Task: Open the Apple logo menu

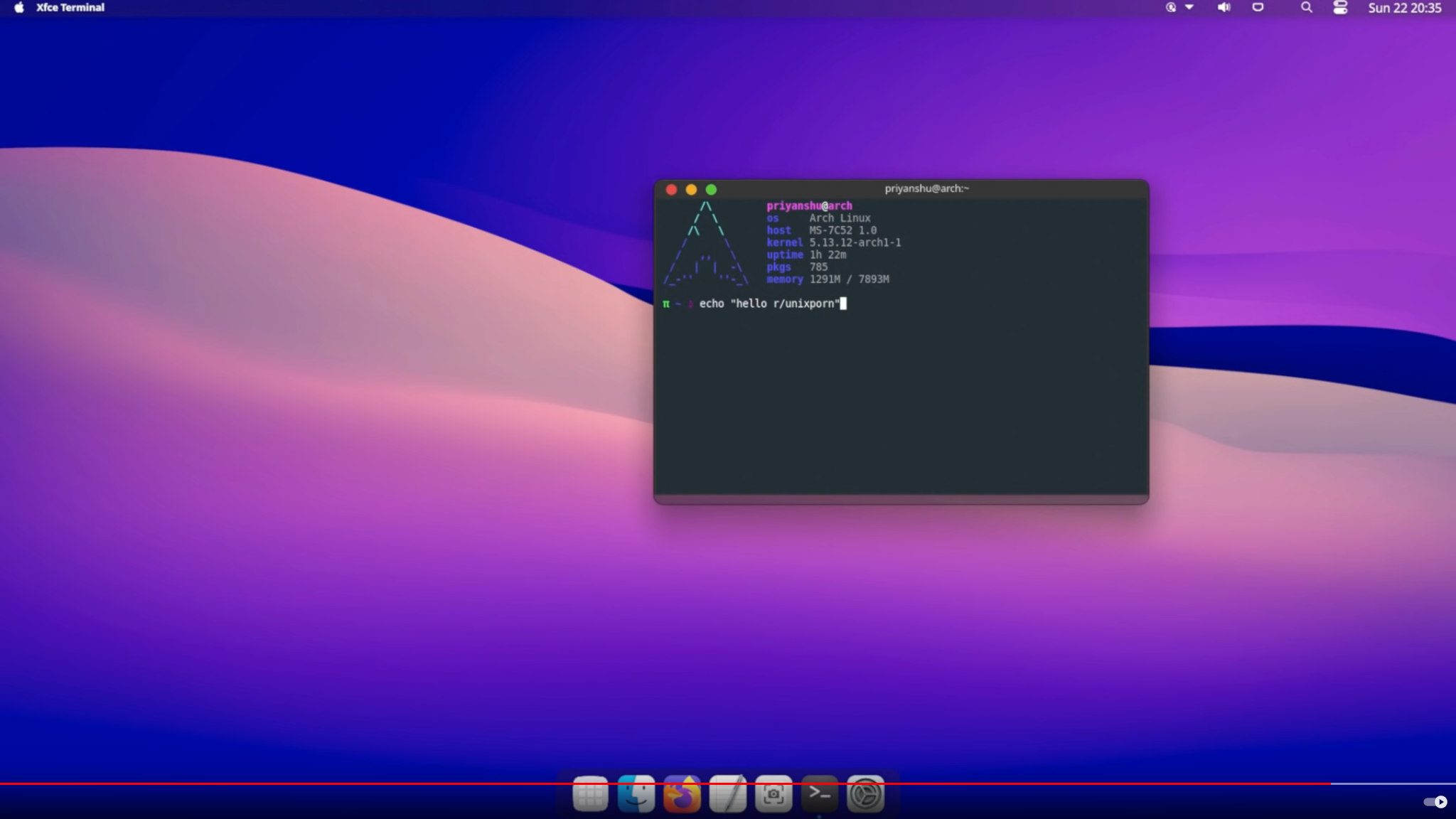Action: coord(19,8)
